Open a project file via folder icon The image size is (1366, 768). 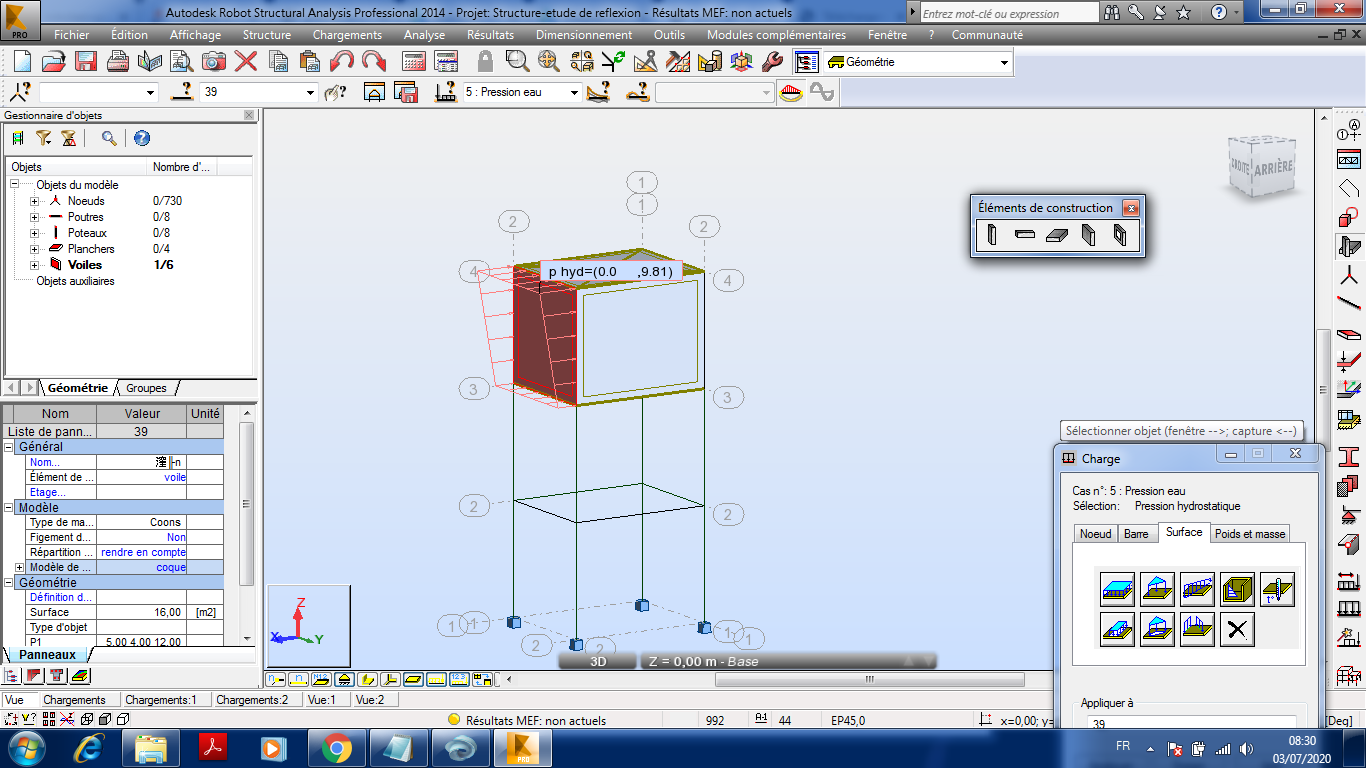point(54,61)
